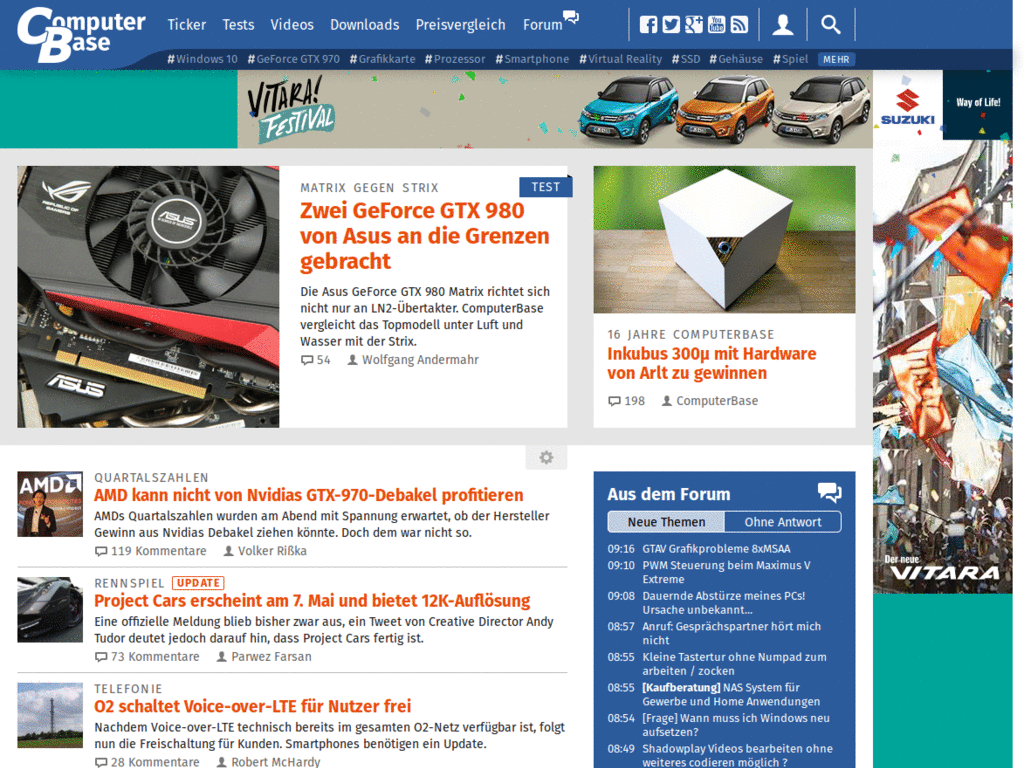
Task: Open the 119 Kommentare link
Action: click(151, 551)
